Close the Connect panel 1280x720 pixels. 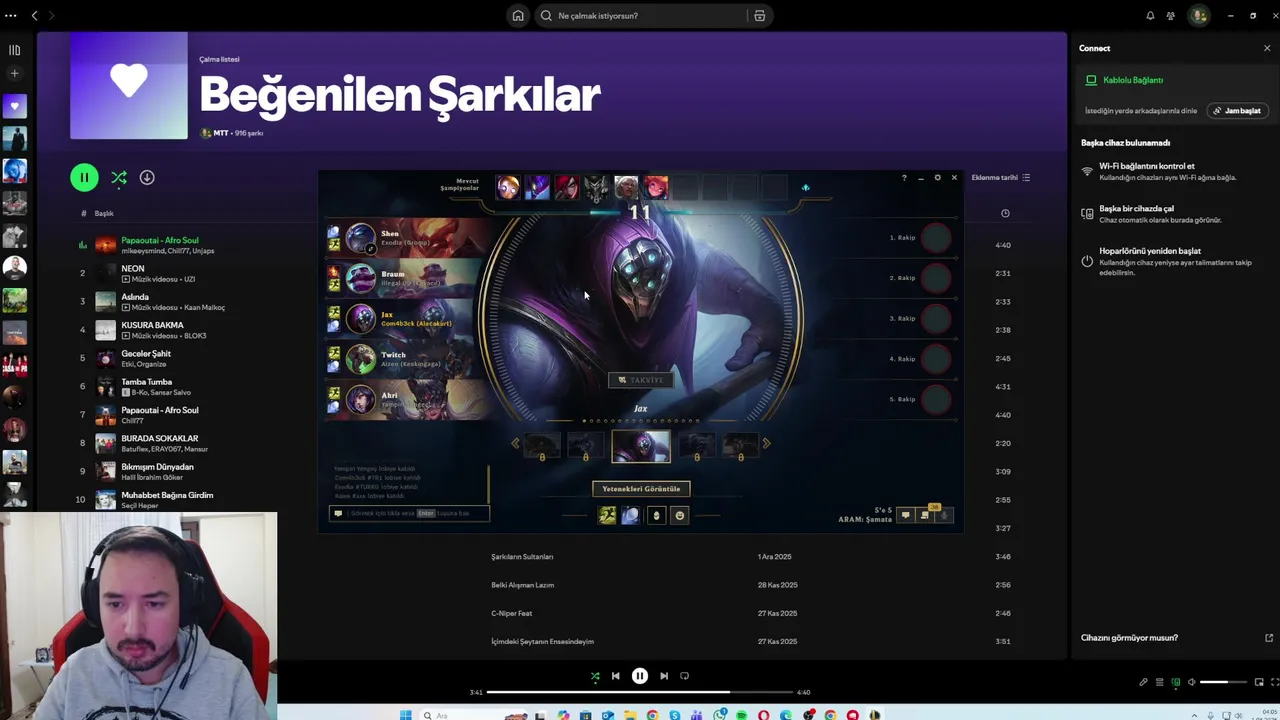1267,48
